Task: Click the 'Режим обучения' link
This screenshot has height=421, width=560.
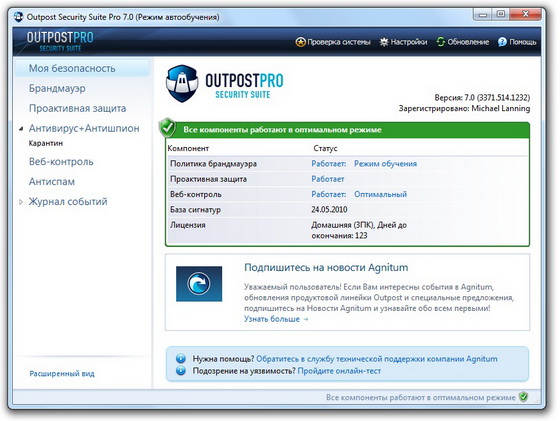Action: (x=385, y=164)
